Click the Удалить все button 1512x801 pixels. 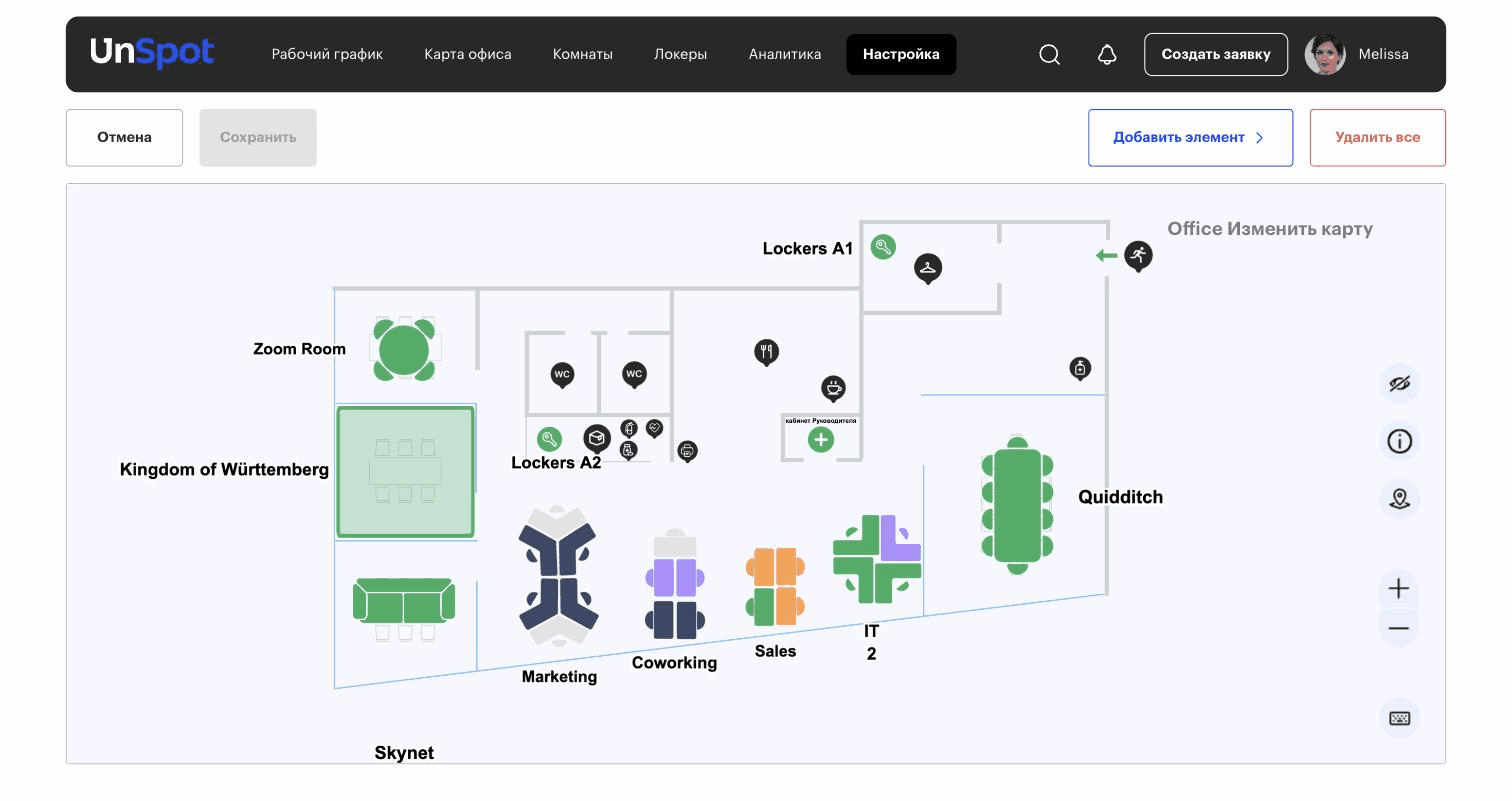1377,138
